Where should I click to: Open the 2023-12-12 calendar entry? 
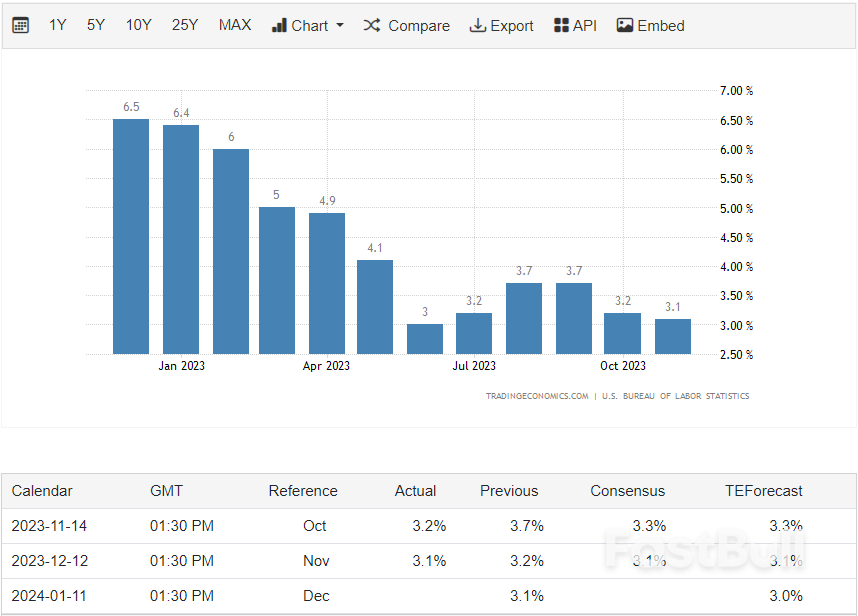[x=49, y=561]
